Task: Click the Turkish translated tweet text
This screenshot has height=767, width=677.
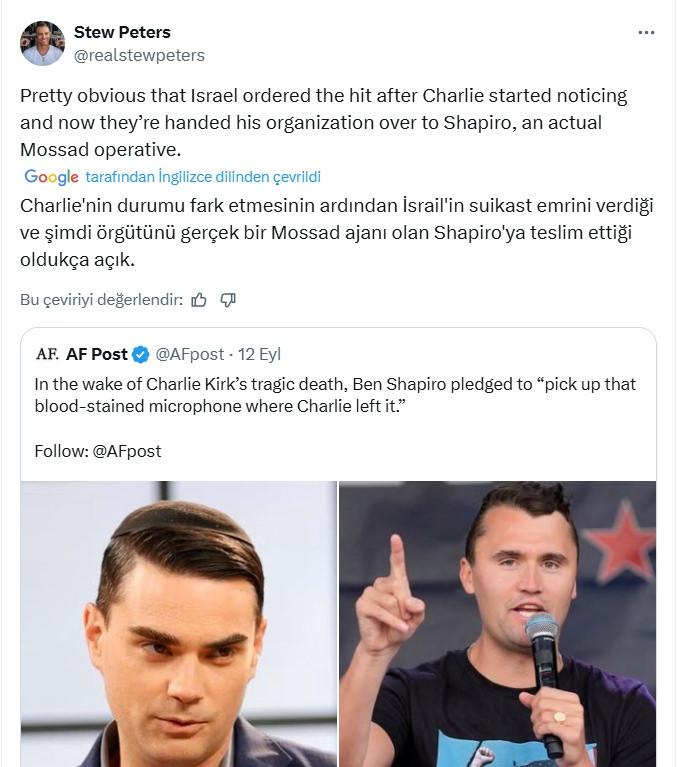Action: 336,232
